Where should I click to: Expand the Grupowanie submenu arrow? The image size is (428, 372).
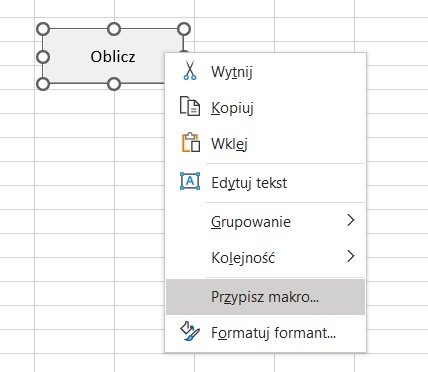(x=350, y=220)
